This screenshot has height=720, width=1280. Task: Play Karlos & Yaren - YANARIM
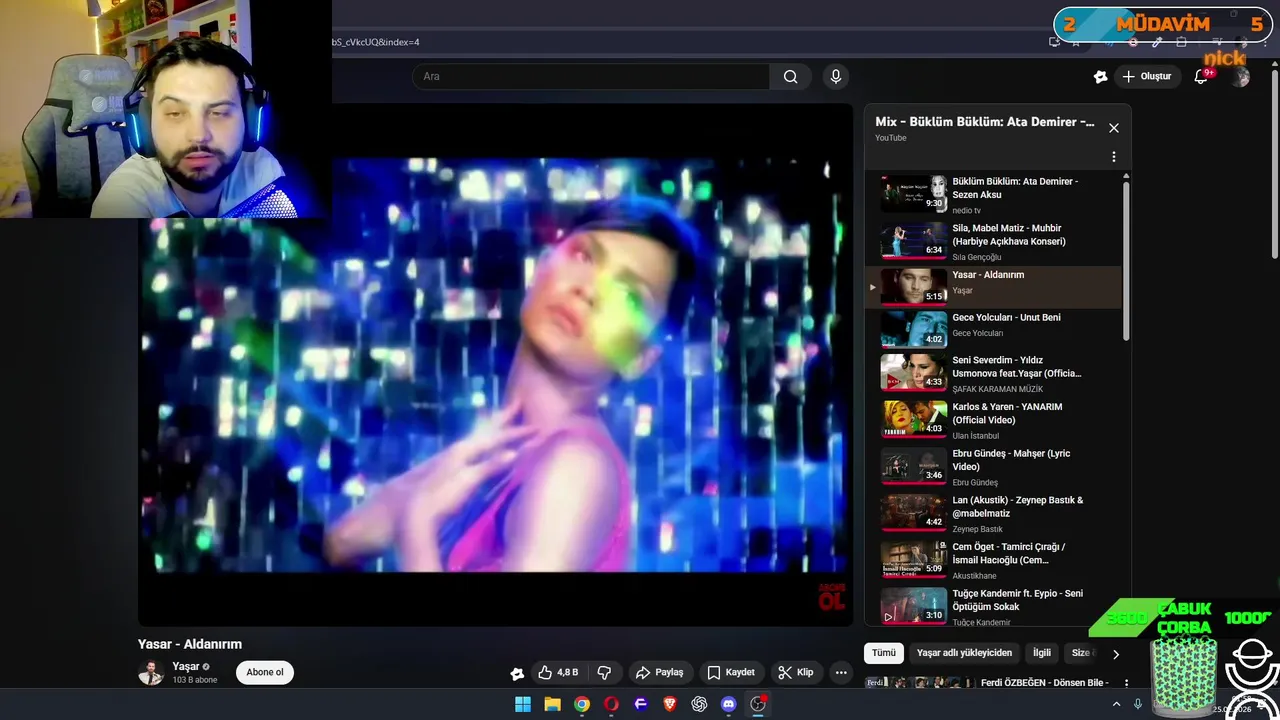point(992,420)
